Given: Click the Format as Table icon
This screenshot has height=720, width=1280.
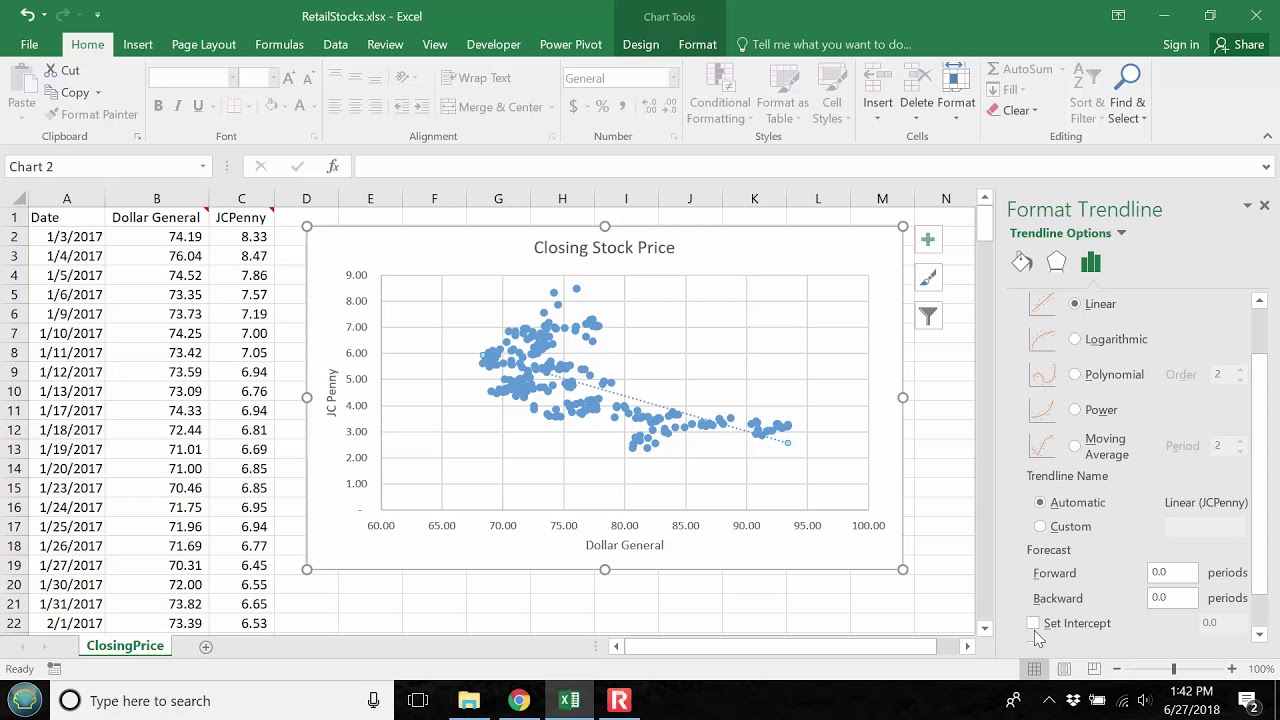Looking at the screenshot, I should pos(782,78).
